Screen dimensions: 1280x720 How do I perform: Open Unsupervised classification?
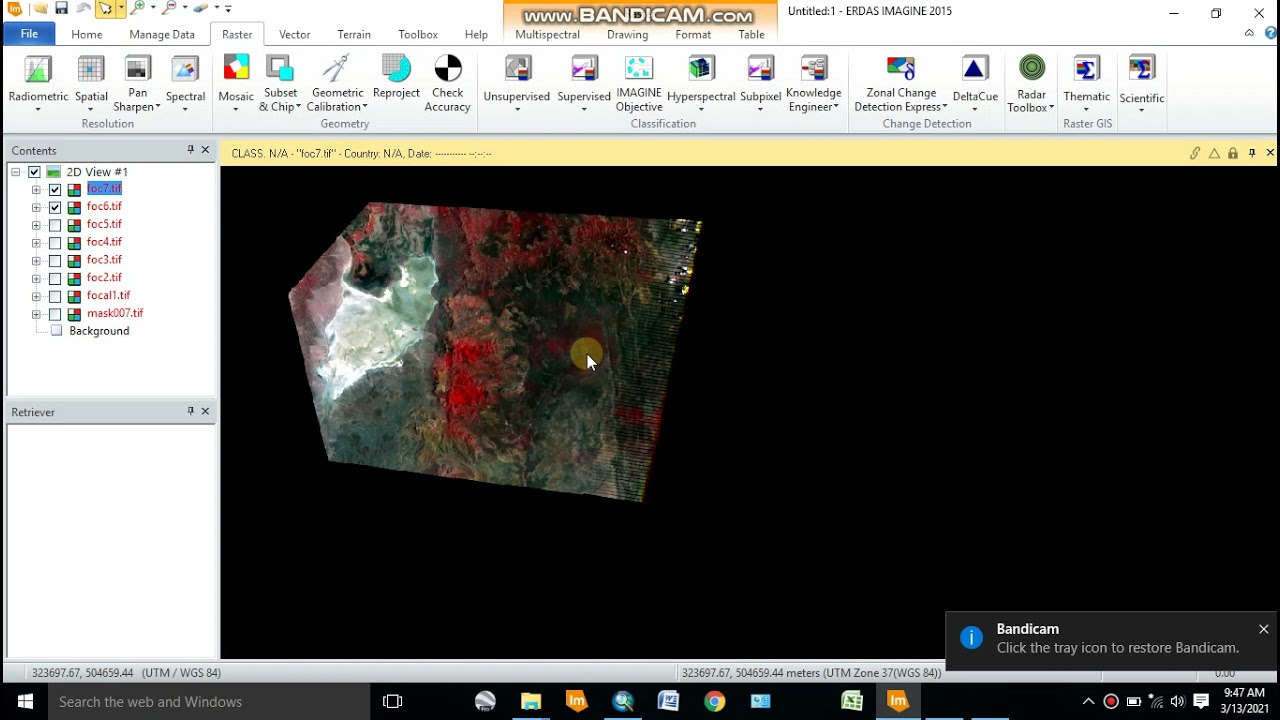tap(517, 82)
